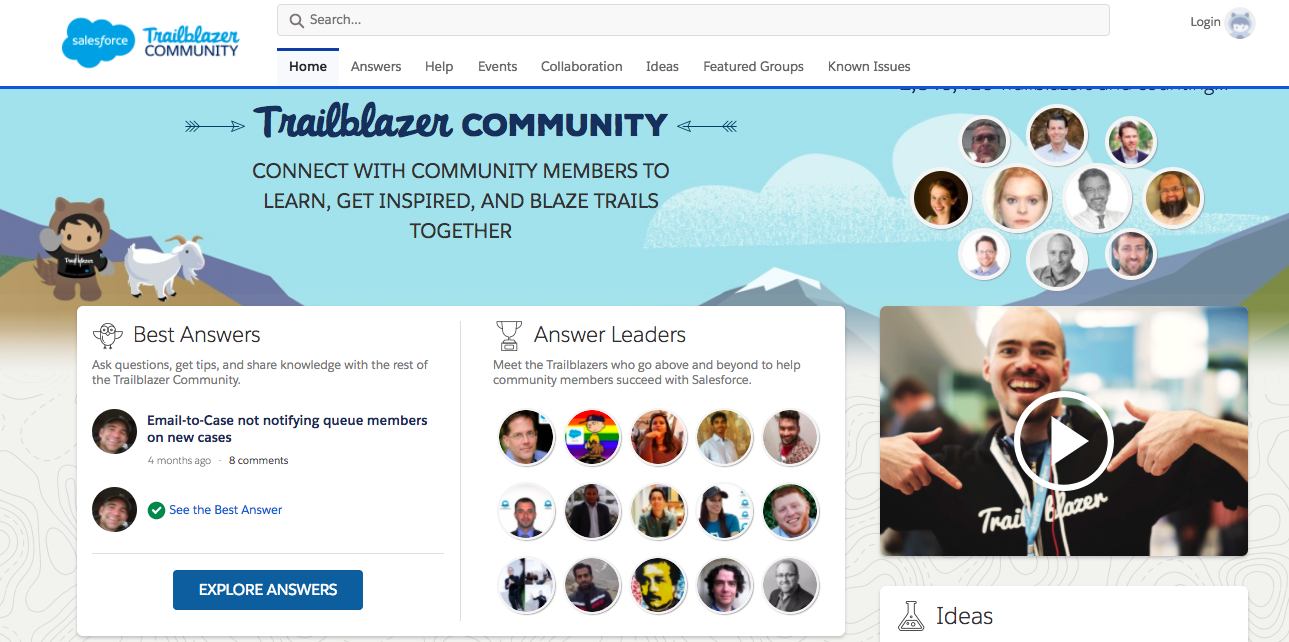Open the Answers tab

click(376, 66)
